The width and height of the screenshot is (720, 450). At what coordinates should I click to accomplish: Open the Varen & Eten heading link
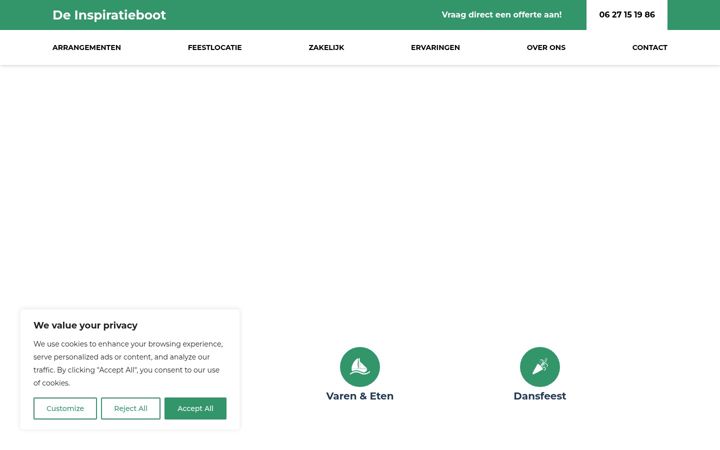tap(360, 396)
